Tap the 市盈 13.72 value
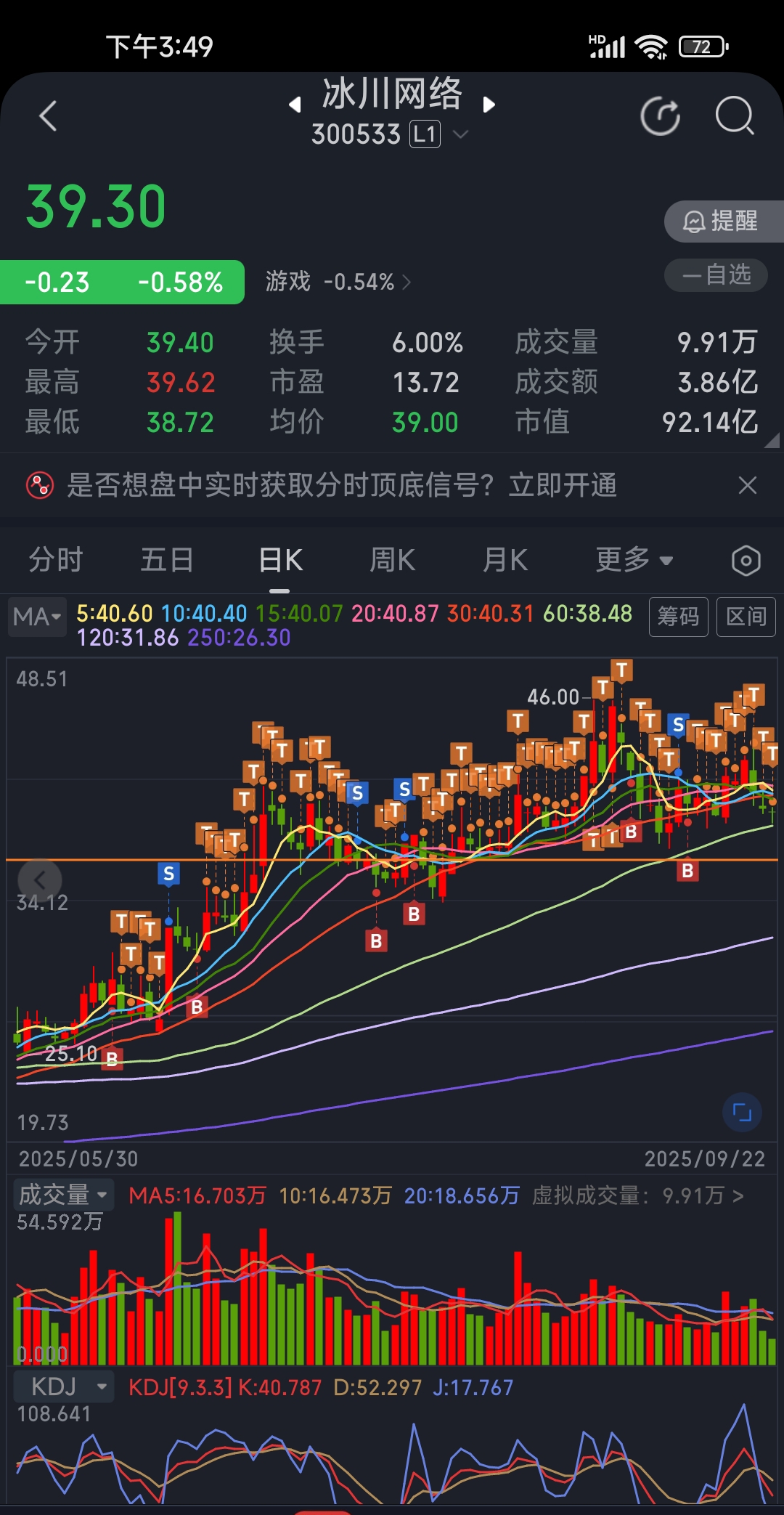 tap(425, 382)
